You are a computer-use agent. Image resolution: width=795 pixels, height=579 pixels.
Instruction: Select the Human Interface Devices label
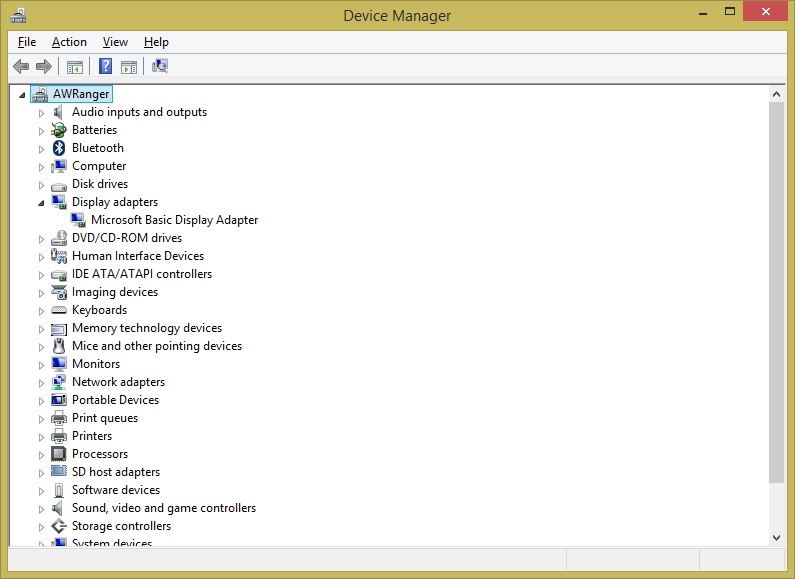click(x=138, y=256)
